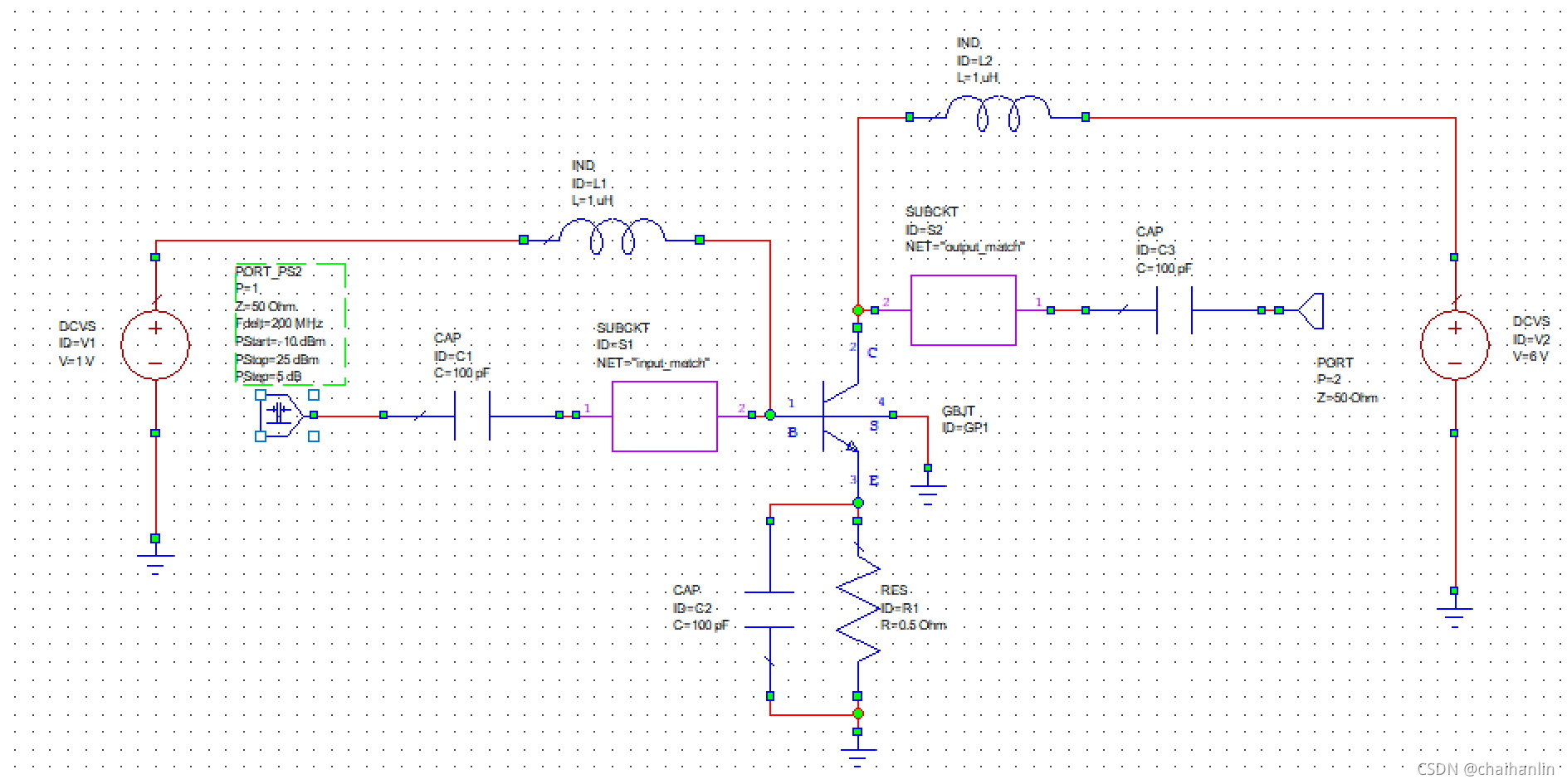Click the ground symbol below resistor R1
Viewport: 1567px width, 784px height.
(857, 757)
